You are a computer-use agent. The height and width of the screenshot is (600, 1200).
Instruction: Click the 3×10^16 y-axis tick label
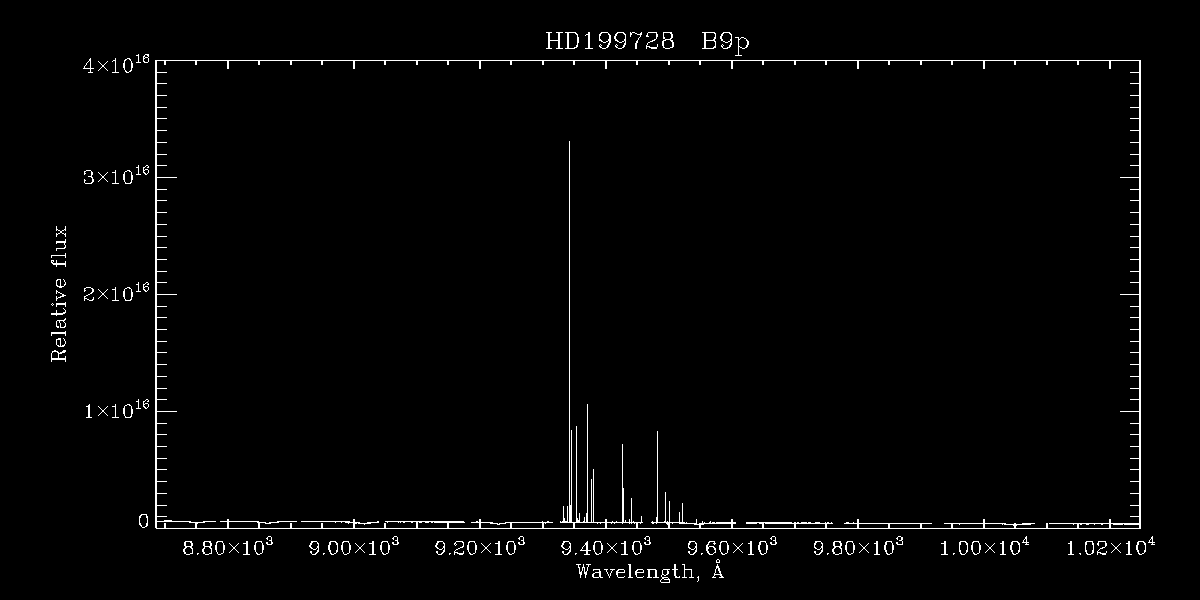click(116, 177)
